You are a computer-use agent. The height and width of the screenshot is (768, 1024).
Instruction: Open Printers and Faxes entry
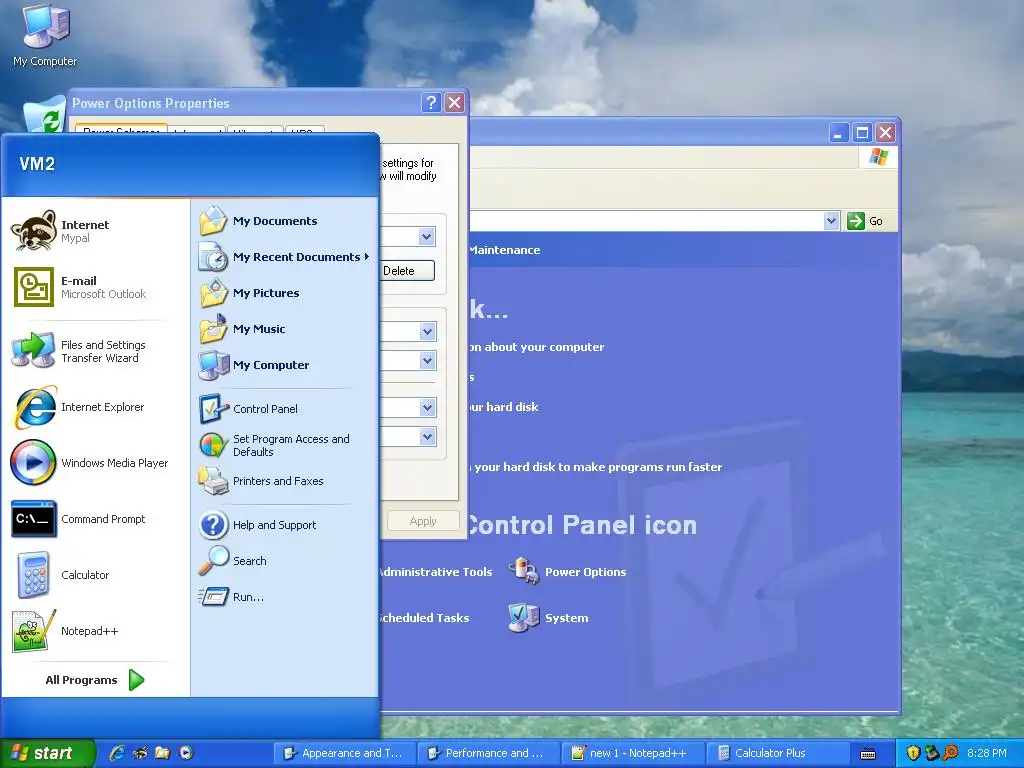(261, 481)
